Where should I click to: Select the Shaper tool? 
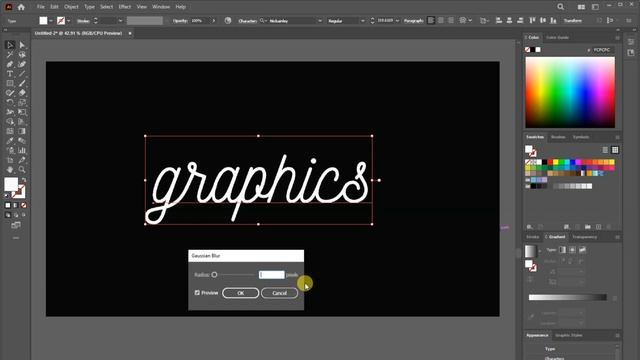[x=10, y=93]
